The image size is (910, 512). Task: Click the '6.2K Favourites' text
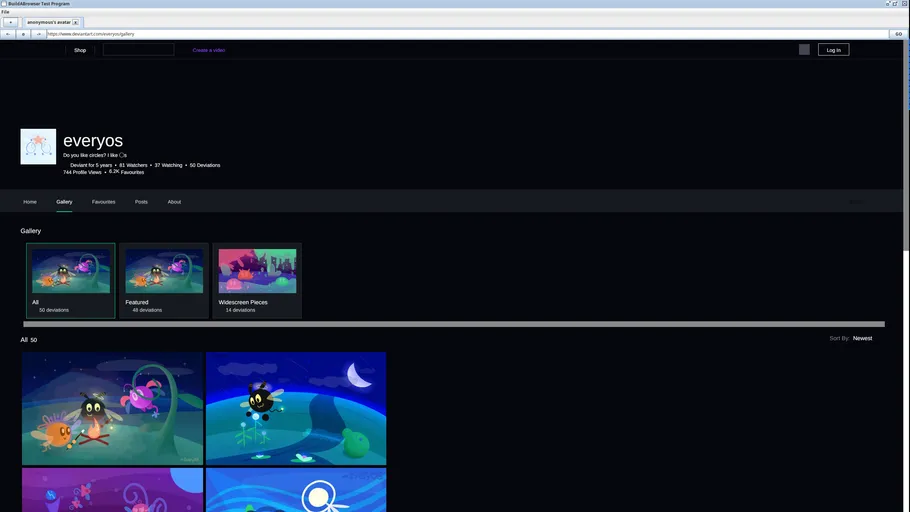[x=127, y=172]
